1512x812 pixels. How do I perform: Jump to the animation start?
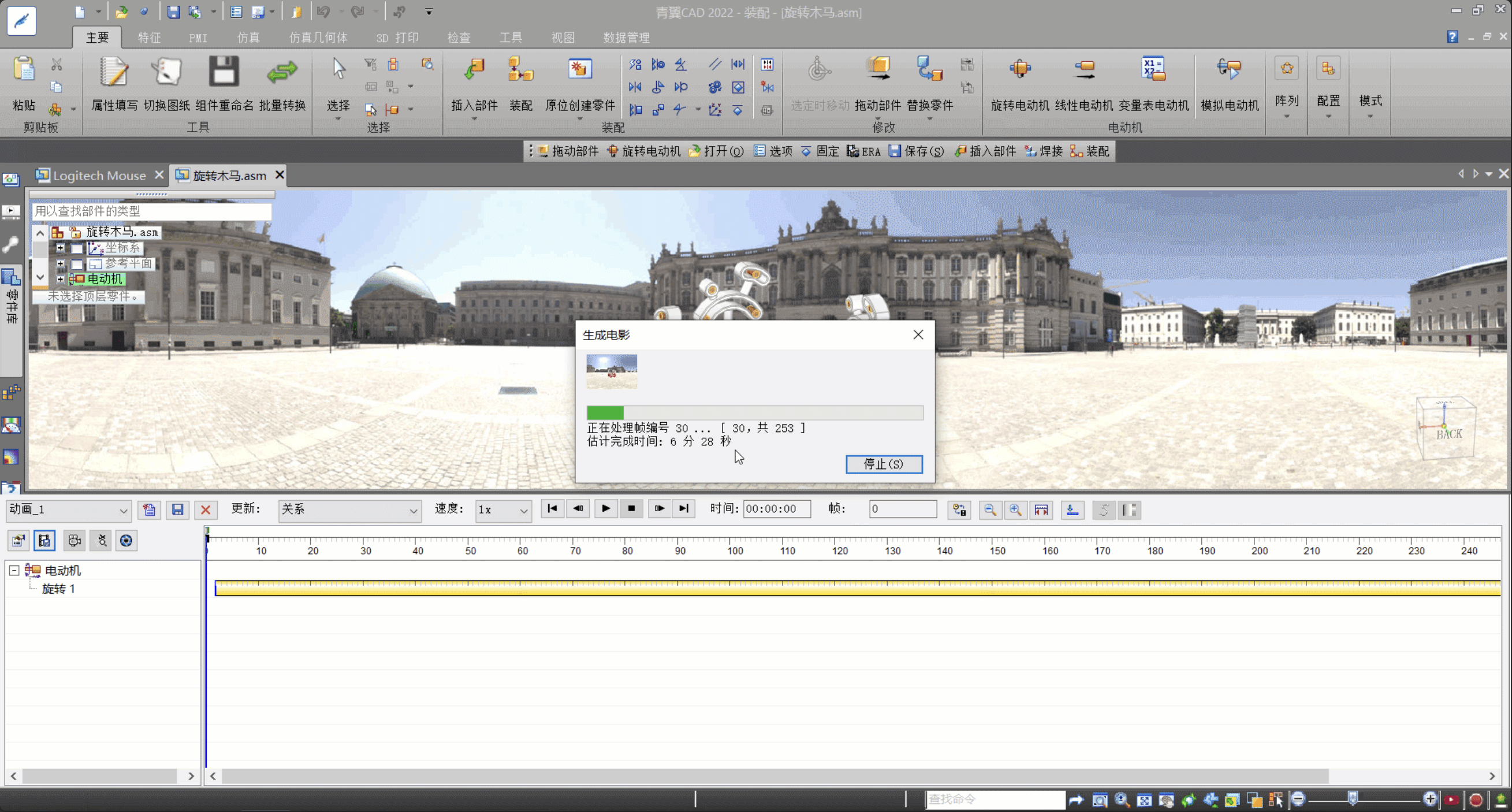pyautogui.click(x=552, y=508)
